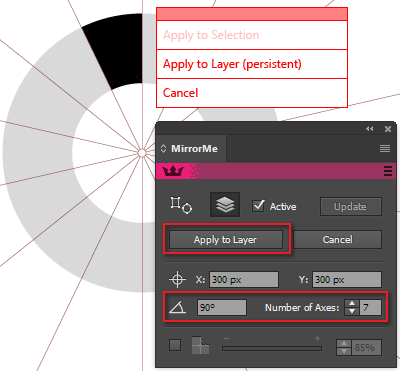Select the apply-to-selection mode icon
This screenshot has width=400, height=371.
point(181,205)
